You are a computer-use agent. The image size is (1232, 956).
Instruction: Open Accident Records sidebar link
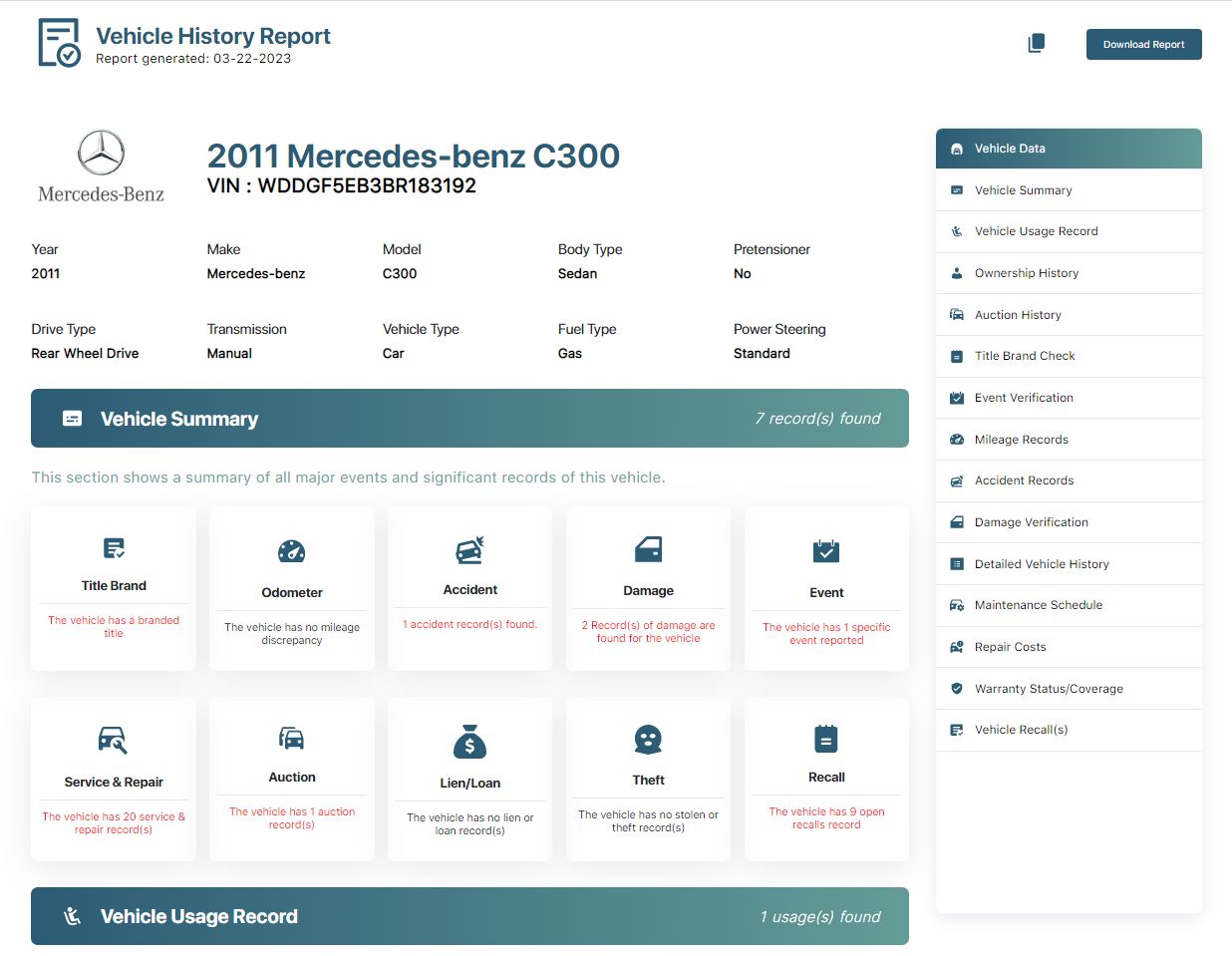[1069, 480]
